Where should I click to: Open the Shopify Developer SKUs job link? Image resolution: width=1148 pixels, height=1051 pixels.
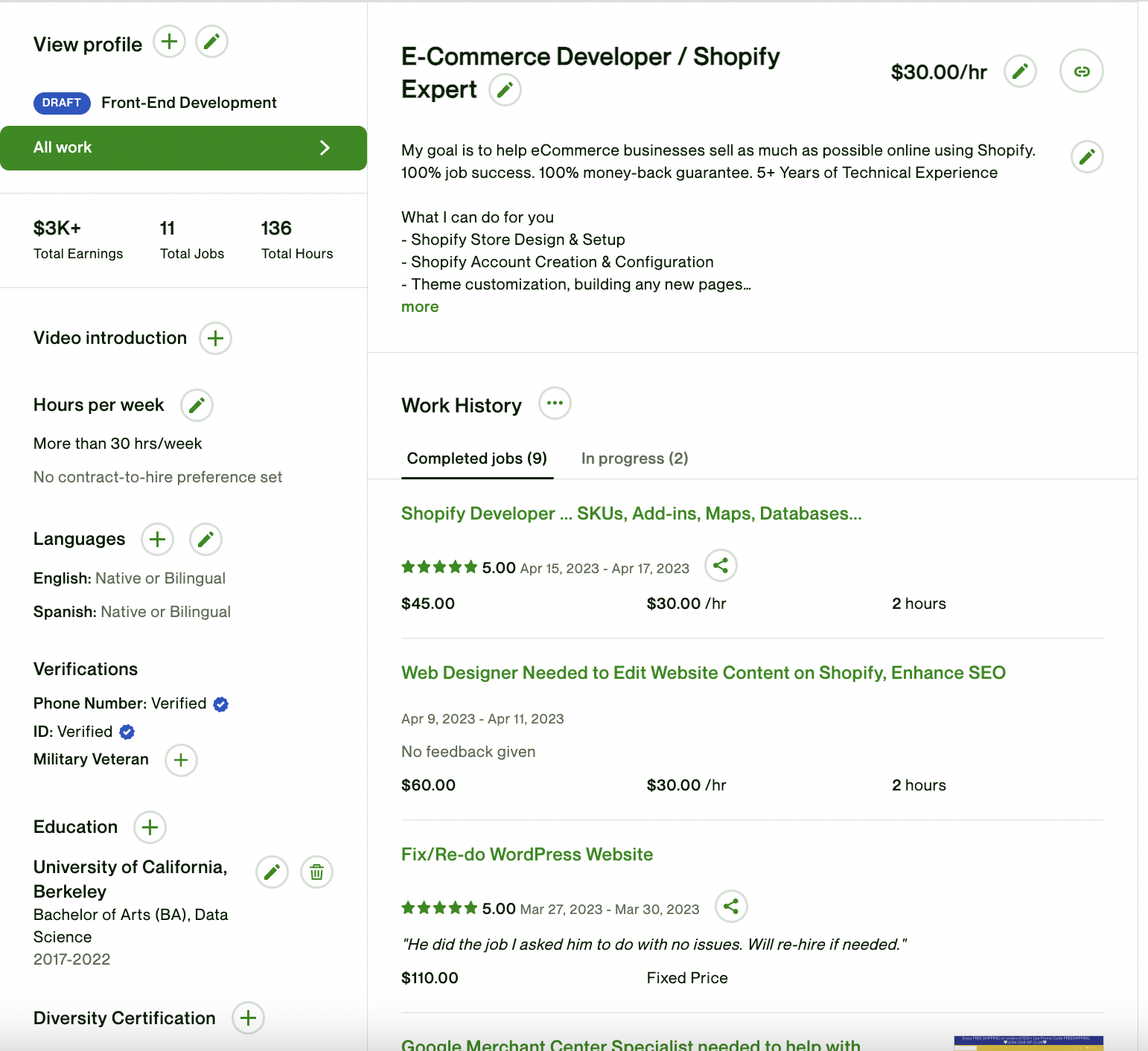click(631, 514)
